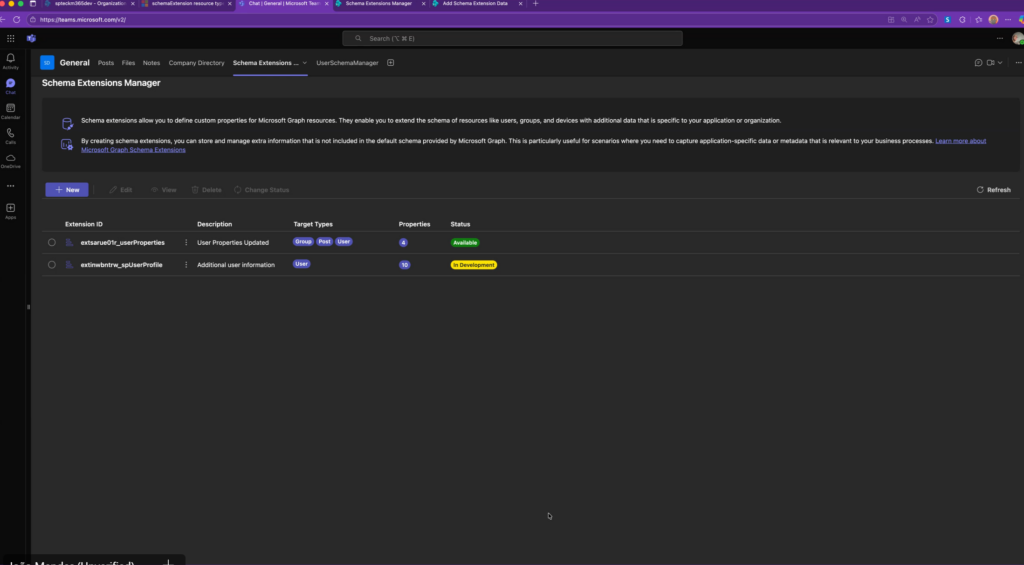Viewport: 1024px width, 565px height.
Task: Click the Status column header
Action: [x=460, y=224]
